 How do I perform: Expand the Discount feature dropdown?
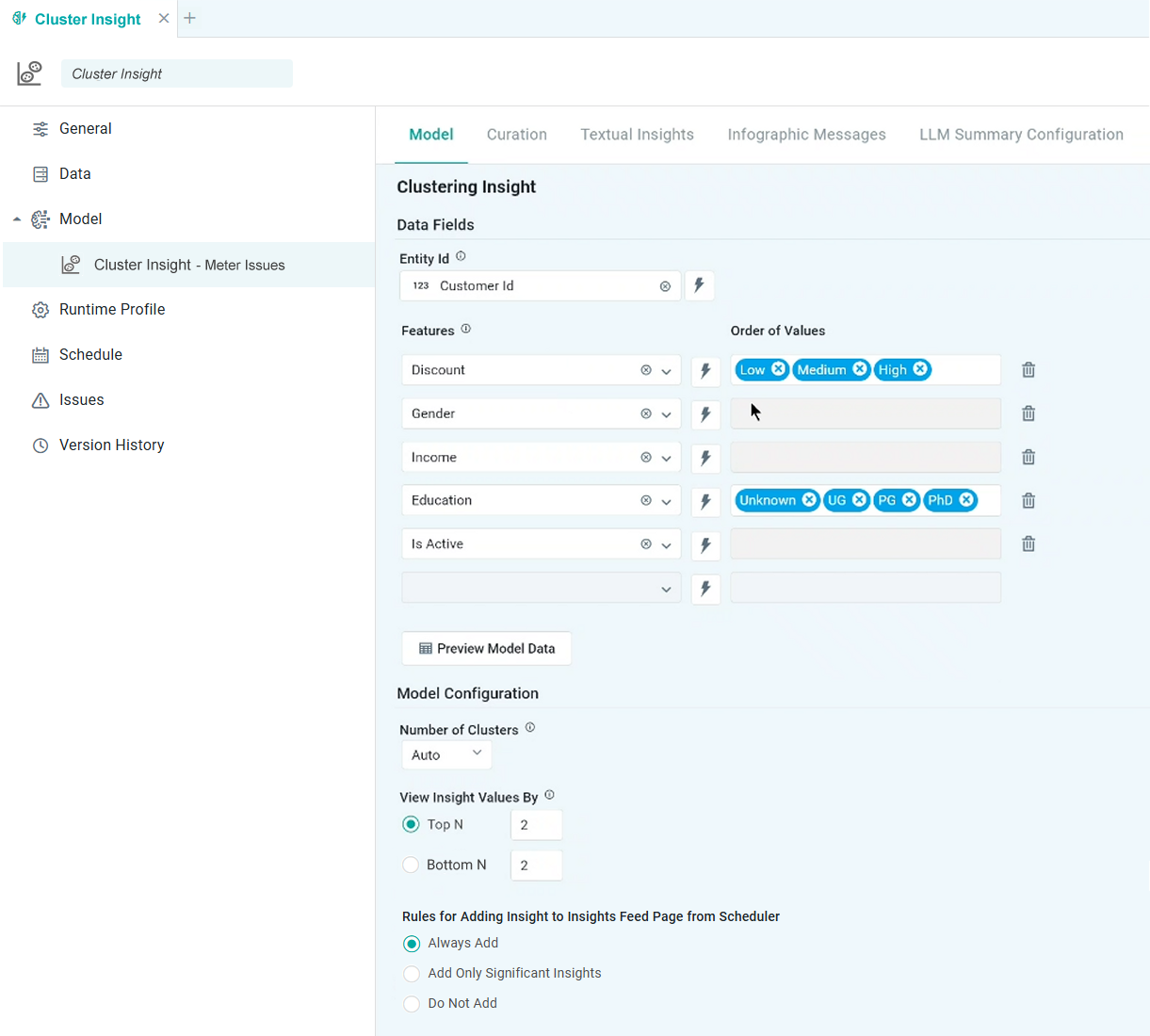[666, 371]
